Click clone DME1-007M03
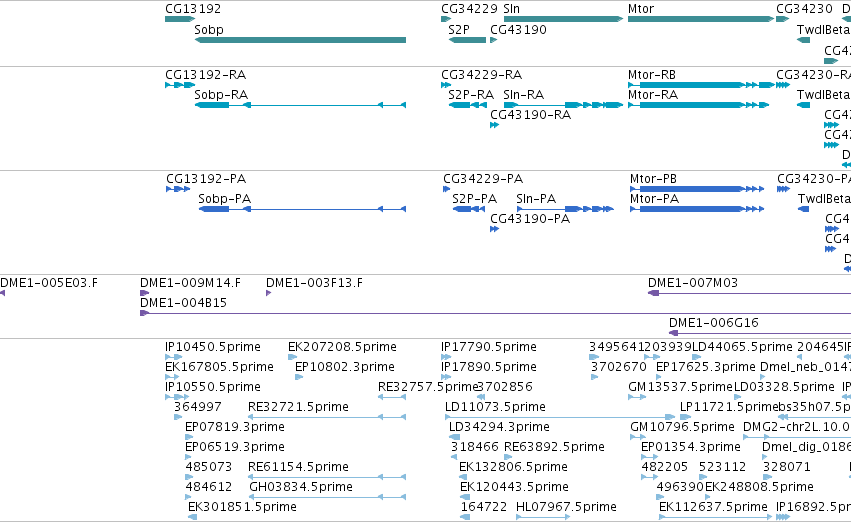851x522 pixels. tap(693, 283)
